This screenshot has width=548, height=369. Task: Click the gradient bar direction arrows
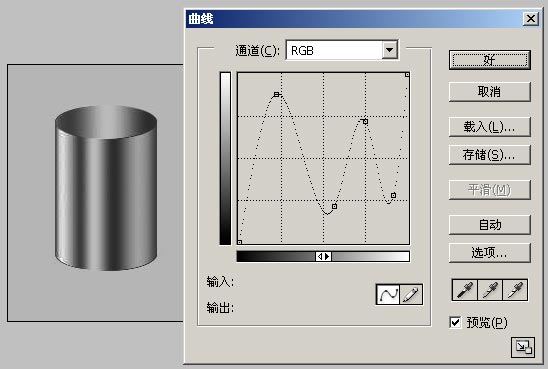[x=323, y=256]
